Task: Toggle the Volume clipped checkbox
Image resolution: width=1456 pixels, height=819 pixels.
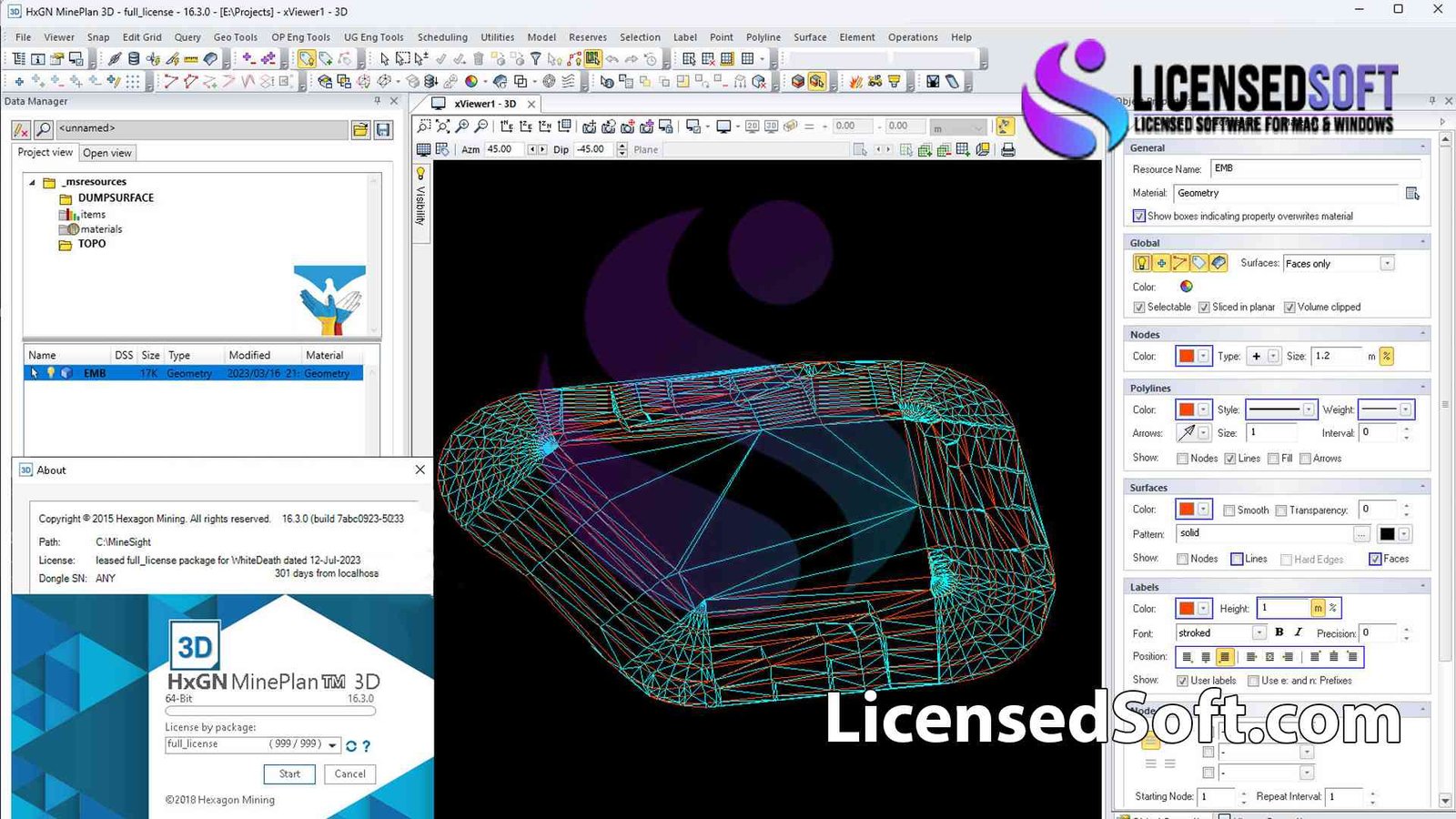Action: [1289, 308]
